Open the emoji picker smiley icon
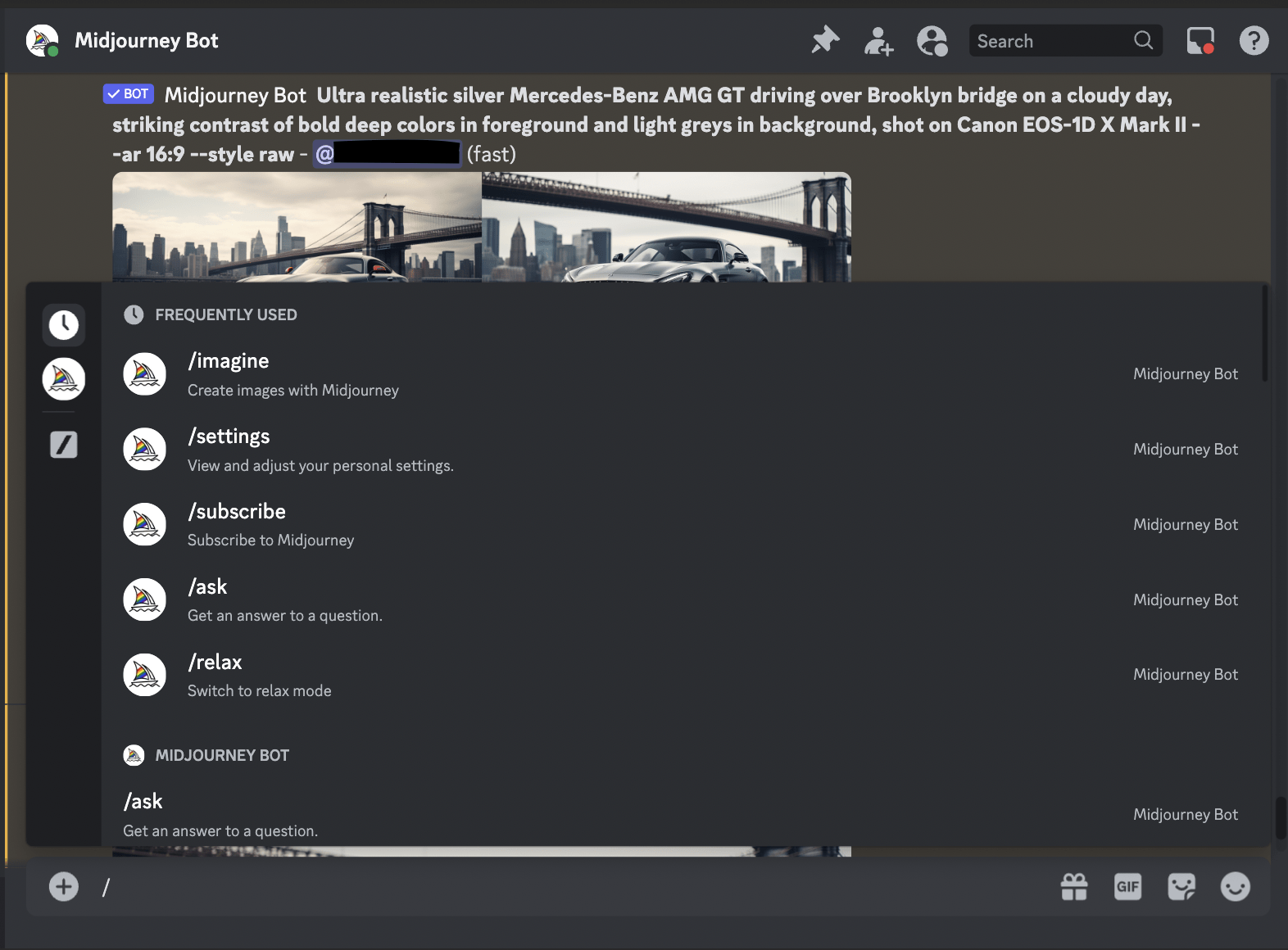 tap(1235, 886)
